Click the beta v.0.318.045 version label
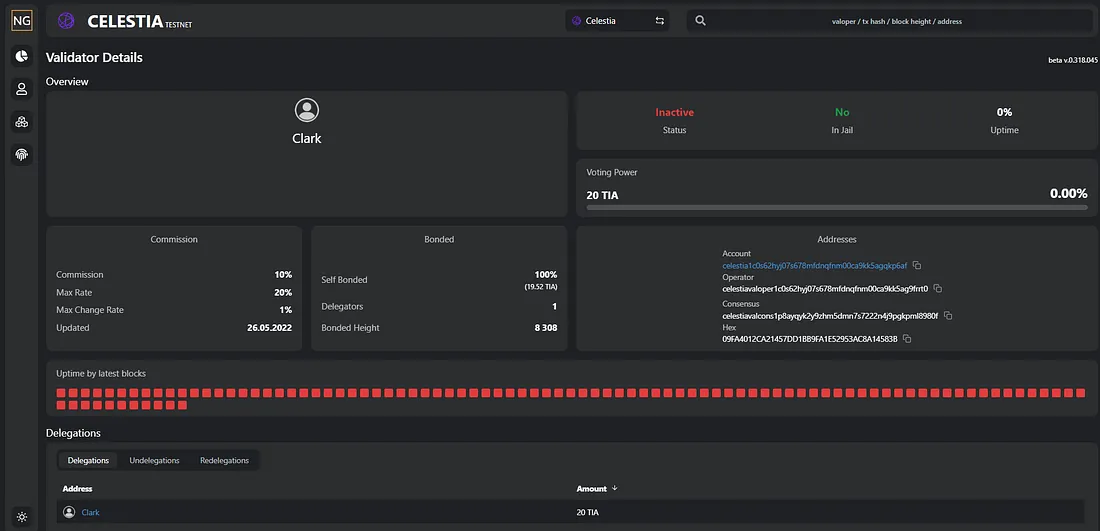 pyautogui.click(x=1073, y=60)
